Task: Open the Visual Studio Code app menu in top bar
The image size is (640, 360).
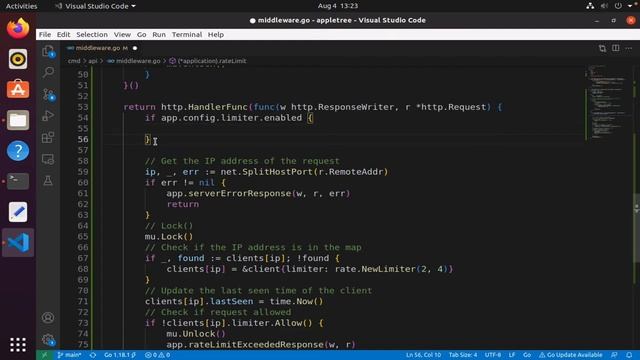Action: (96, 6)
